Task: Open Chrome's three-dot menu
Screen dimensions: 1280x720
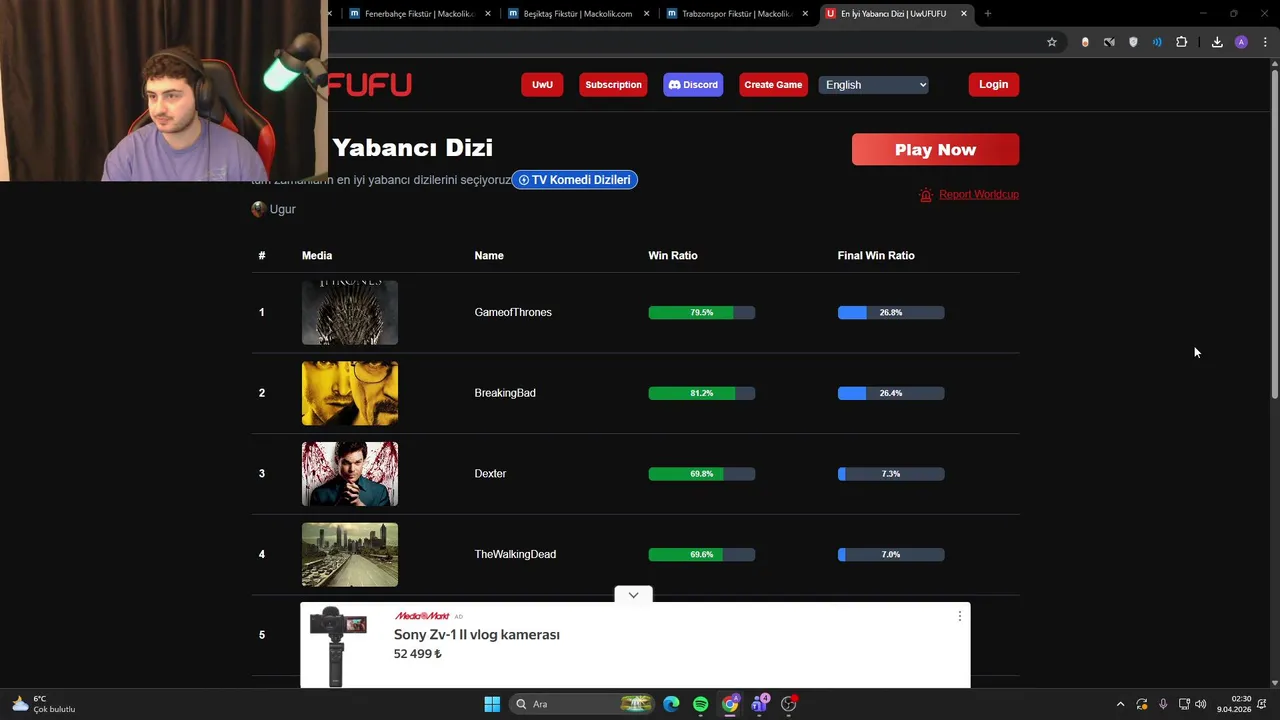Action: 1265,42
